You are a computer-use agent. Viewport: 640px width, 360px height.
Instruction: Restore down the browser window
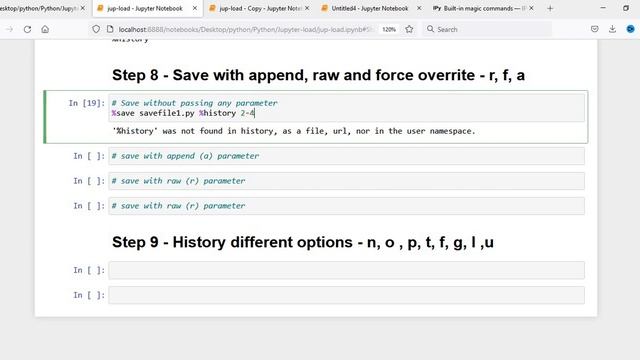[x=626, y=8]
